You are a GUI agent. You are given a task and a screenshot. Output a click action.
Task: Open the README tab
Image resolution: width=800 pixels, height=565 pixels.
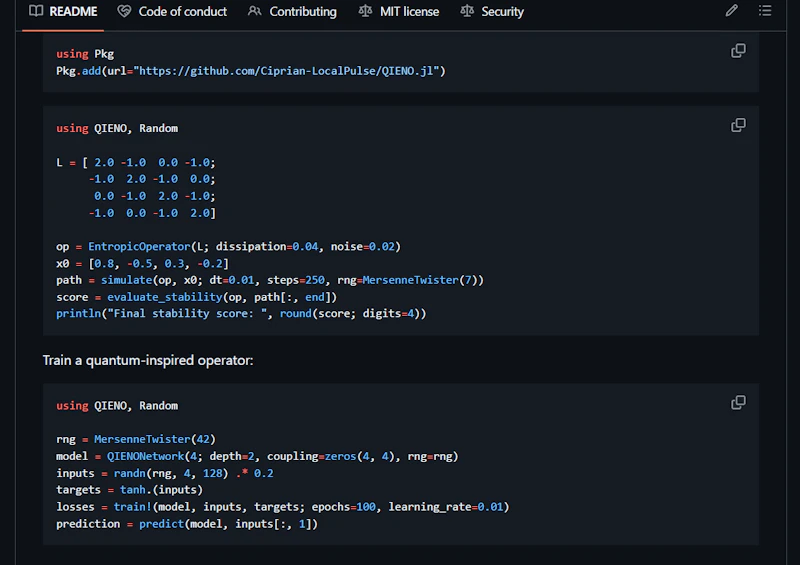click(x=63, y=12)
